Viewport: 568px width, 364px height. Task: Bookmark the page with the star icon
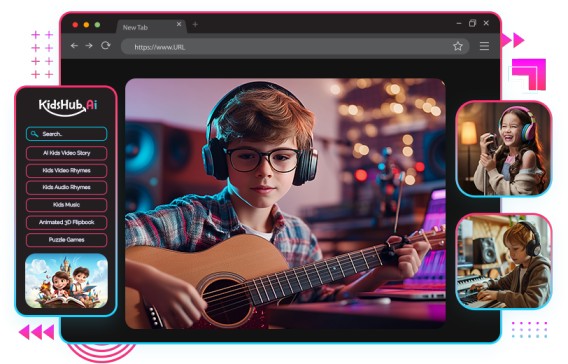point(458,46)
